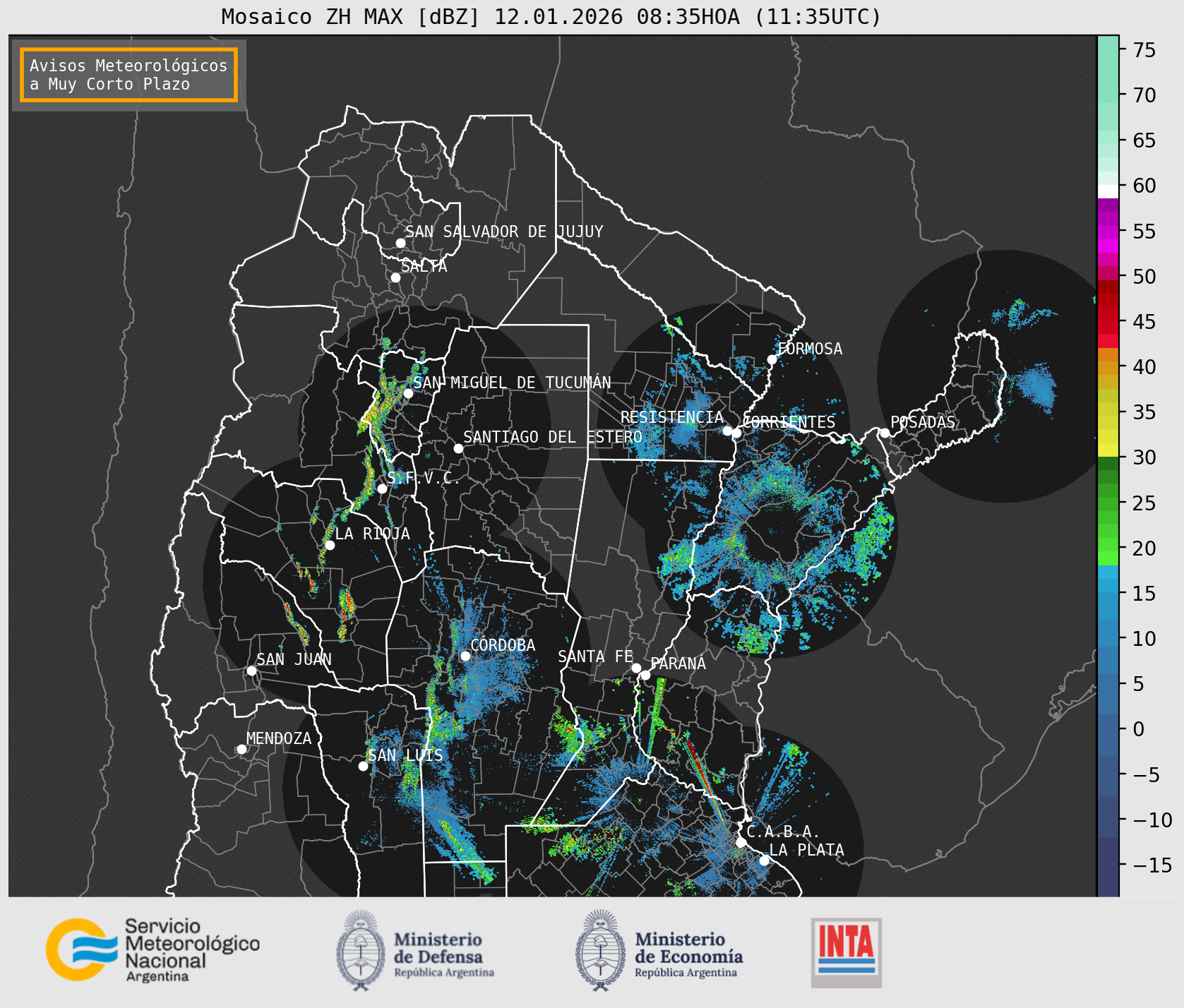Screen dimensions: 1184x1008
Task: Select the Santiago del Estero marker
Action: click(x=458, y=448)
